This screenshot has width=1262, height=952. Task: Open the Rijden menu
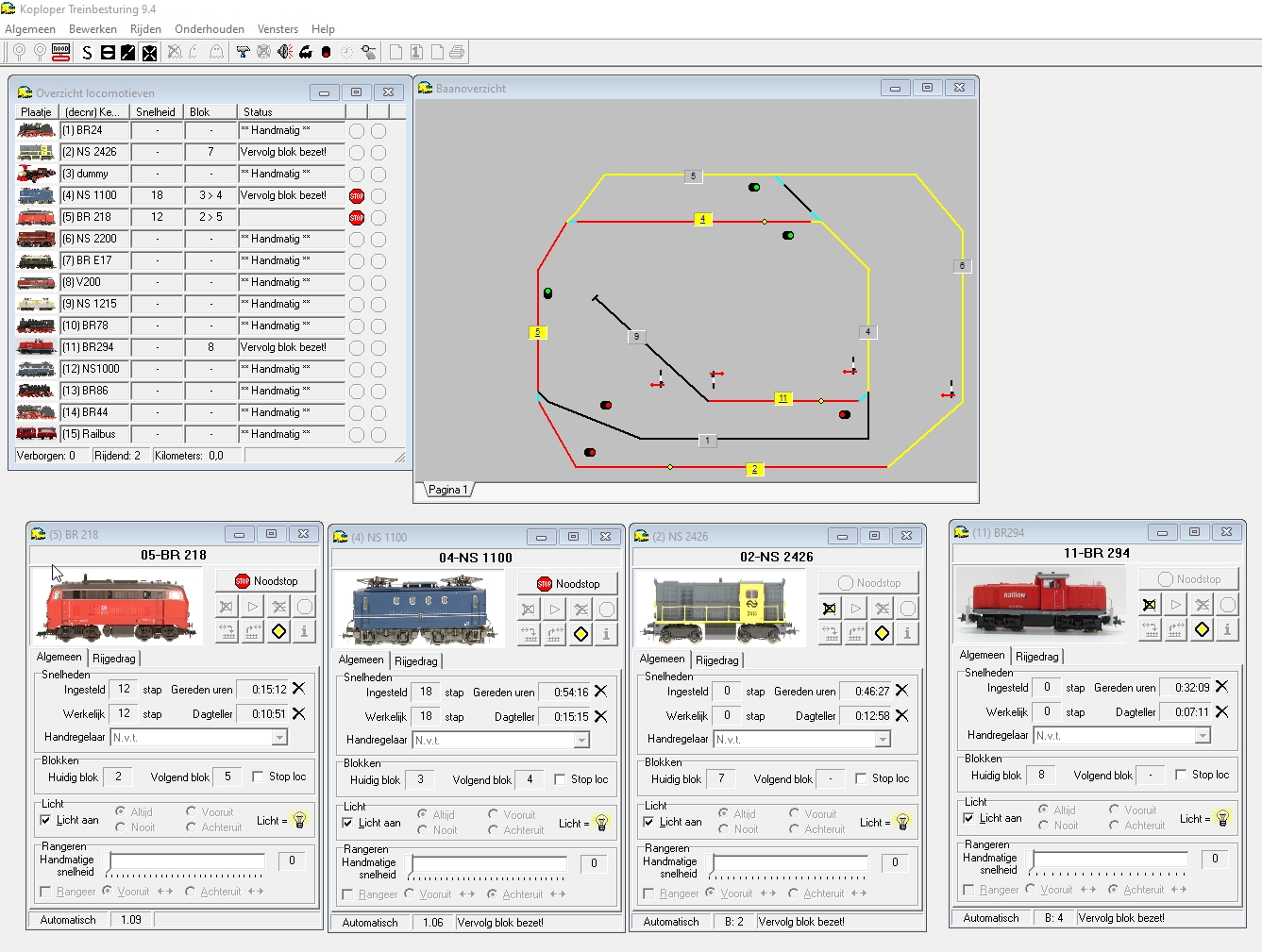145,29
